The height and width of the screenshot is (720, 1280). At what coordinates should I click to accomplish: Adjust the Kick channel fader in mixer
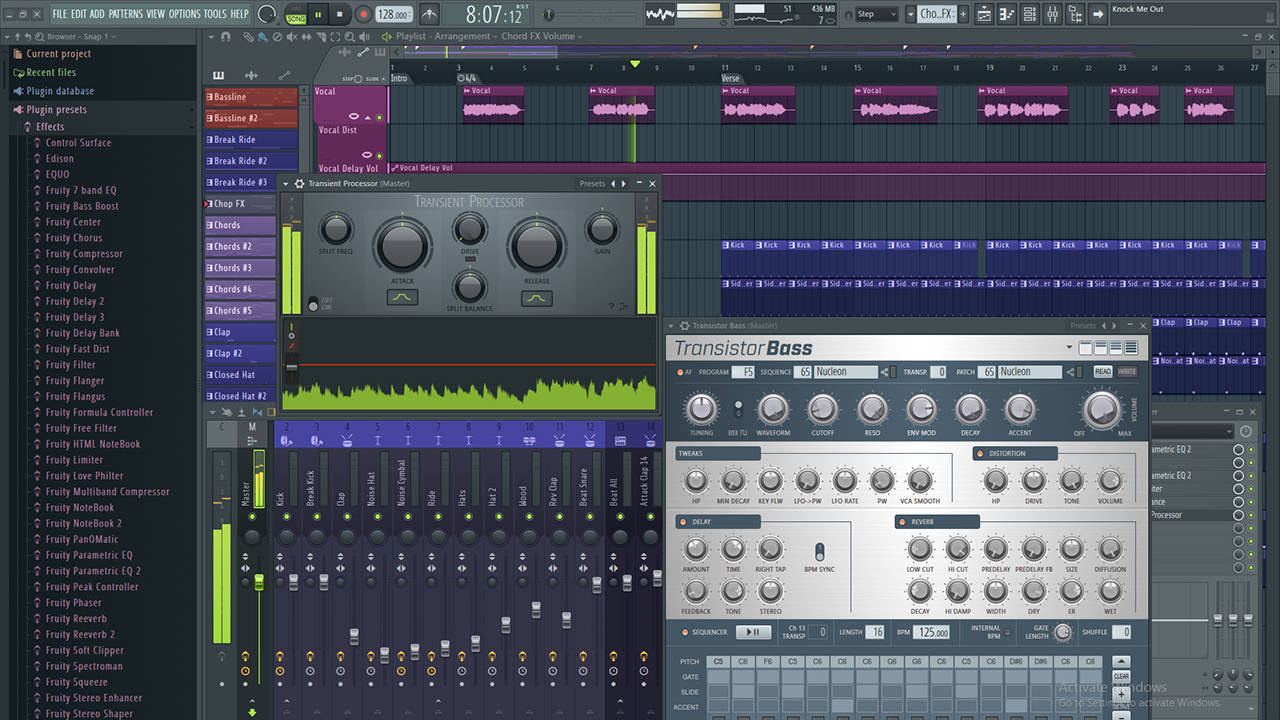[x=294, y=582]
